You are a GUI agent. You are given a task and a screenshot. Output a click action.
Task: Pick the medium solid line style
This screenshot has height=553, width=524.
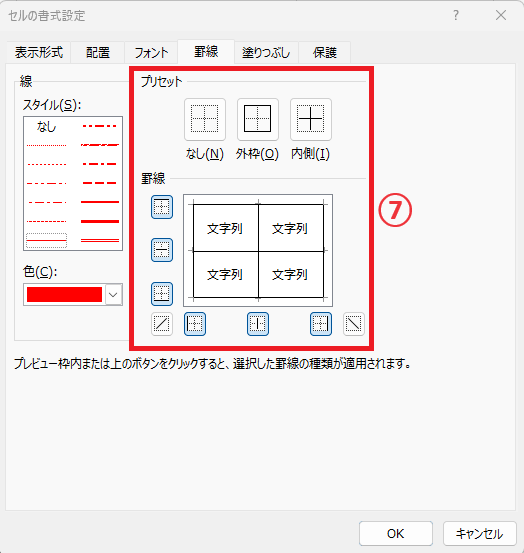point(100,202)
